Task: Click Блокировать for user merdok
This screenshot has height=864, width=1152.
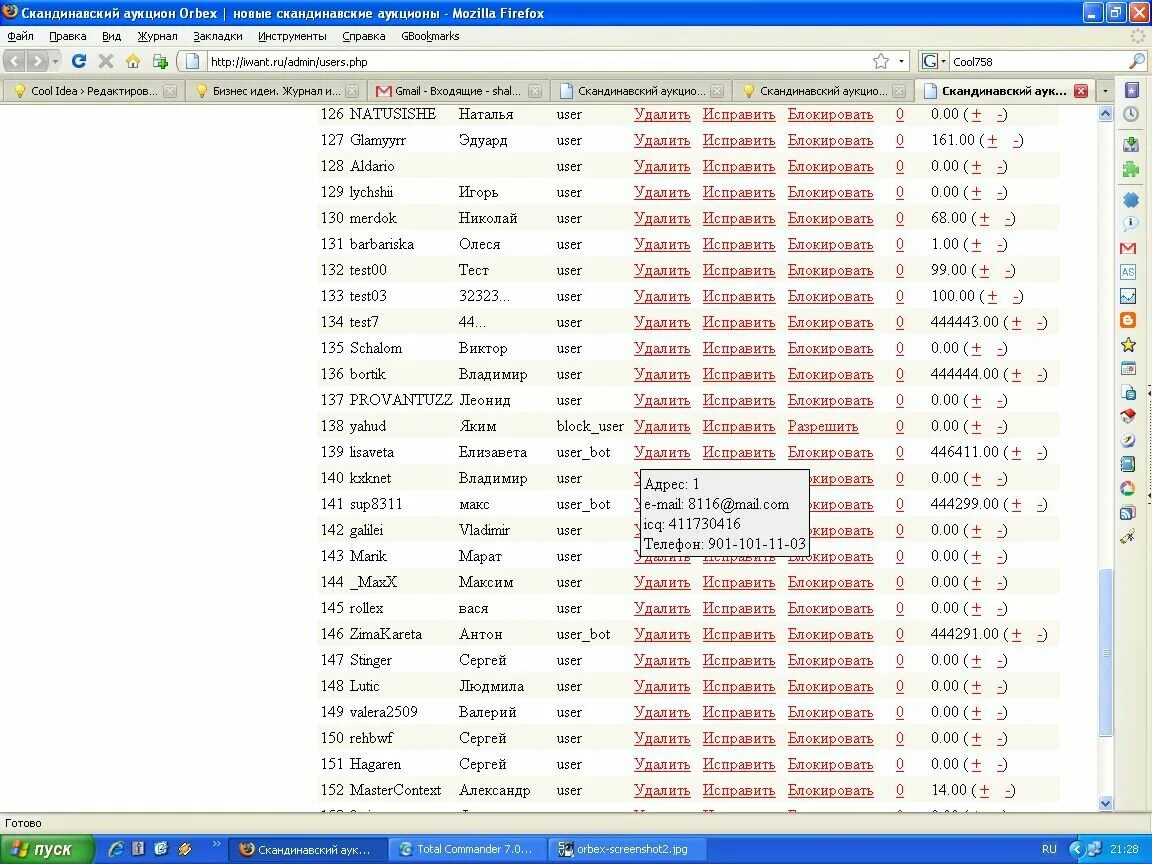Action: [x=830, y=218]
